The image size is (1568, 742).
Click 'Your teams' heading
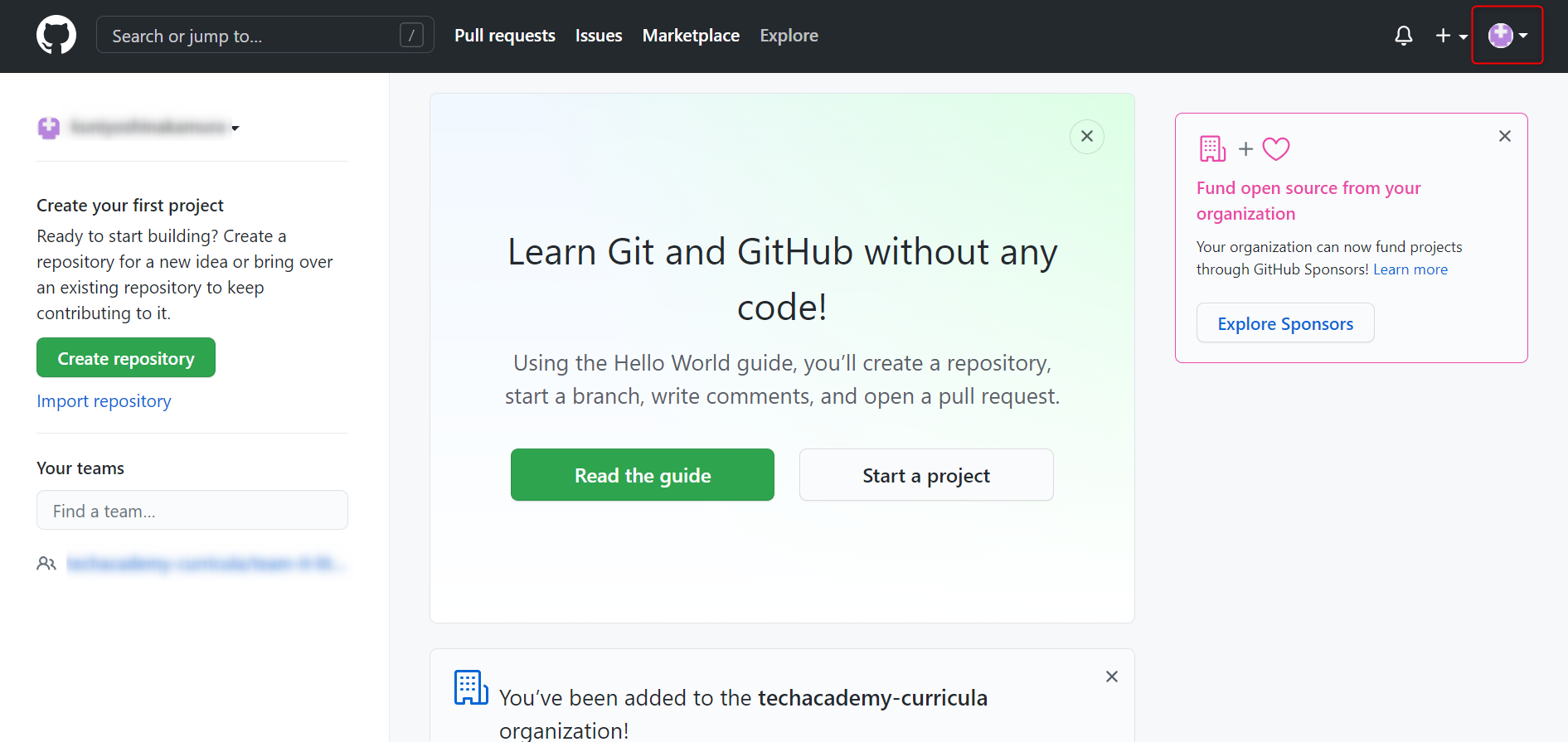coord(80,468)
